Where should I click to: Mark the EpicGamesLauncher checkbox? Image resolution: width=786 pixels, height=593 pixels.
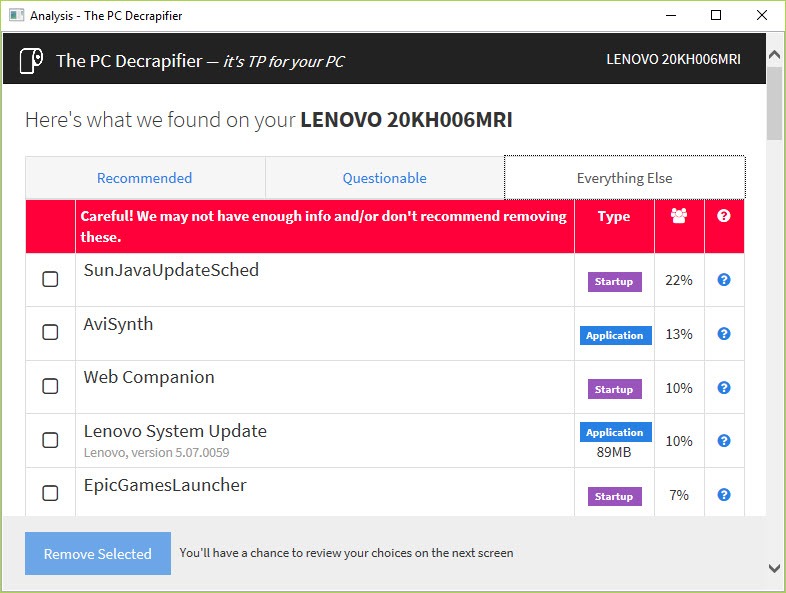pos(50,493)
